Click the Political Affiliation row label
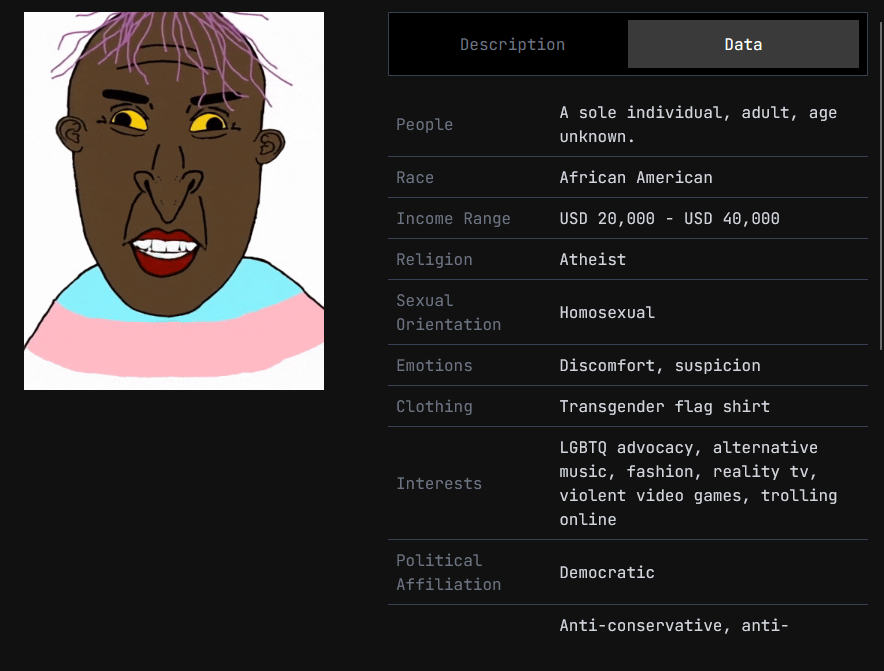The image size is (884, 671). (448, 572)
